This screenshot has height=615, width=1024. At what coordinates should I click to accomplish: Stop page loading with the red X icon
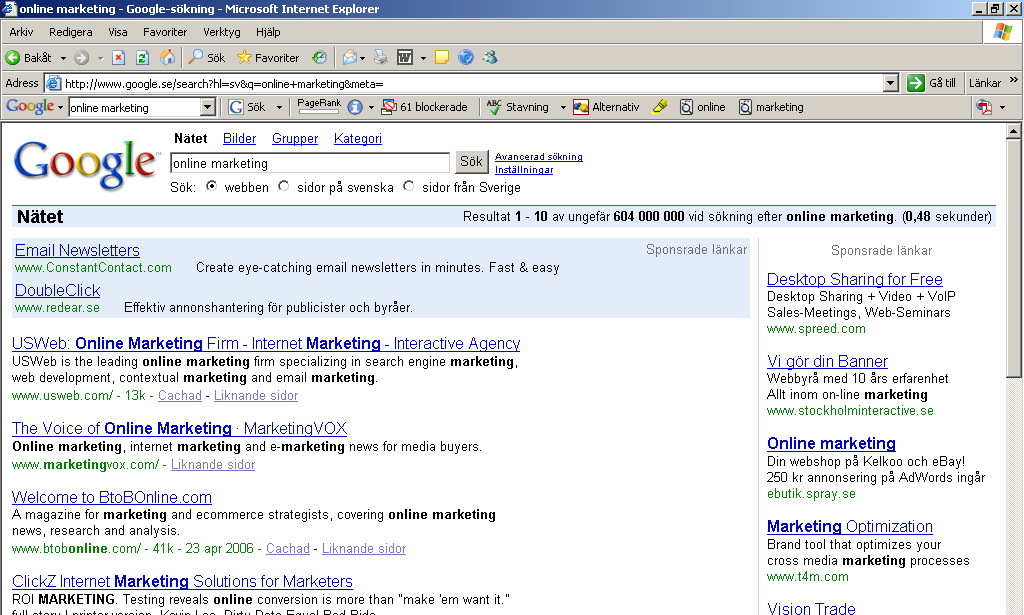click(x=118, y=58)
